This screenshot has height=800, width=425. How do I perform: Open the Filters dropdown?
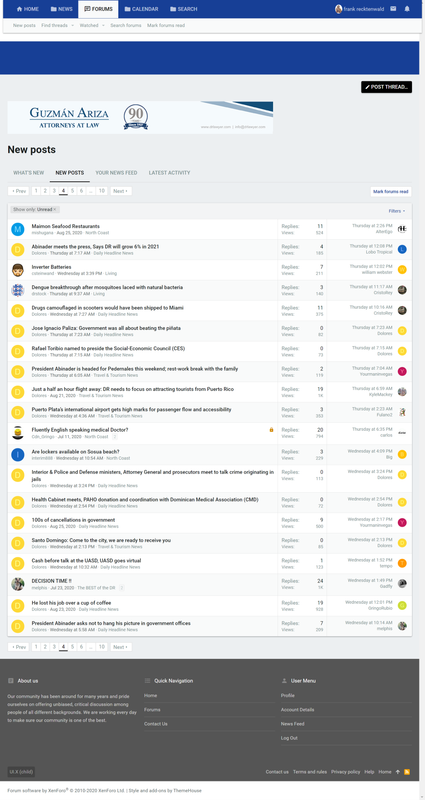pos(397,211)
